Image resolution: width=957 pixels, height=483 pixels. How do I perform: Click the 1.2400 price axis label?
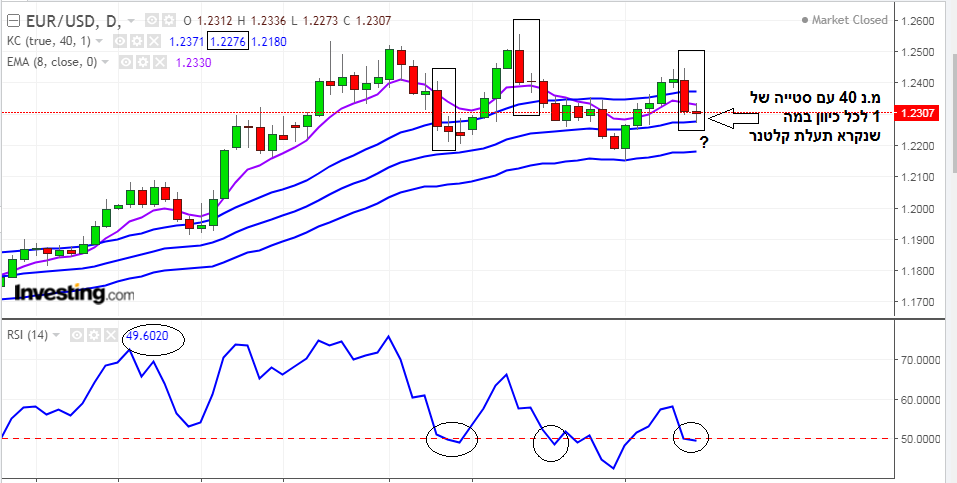[917, 84]
